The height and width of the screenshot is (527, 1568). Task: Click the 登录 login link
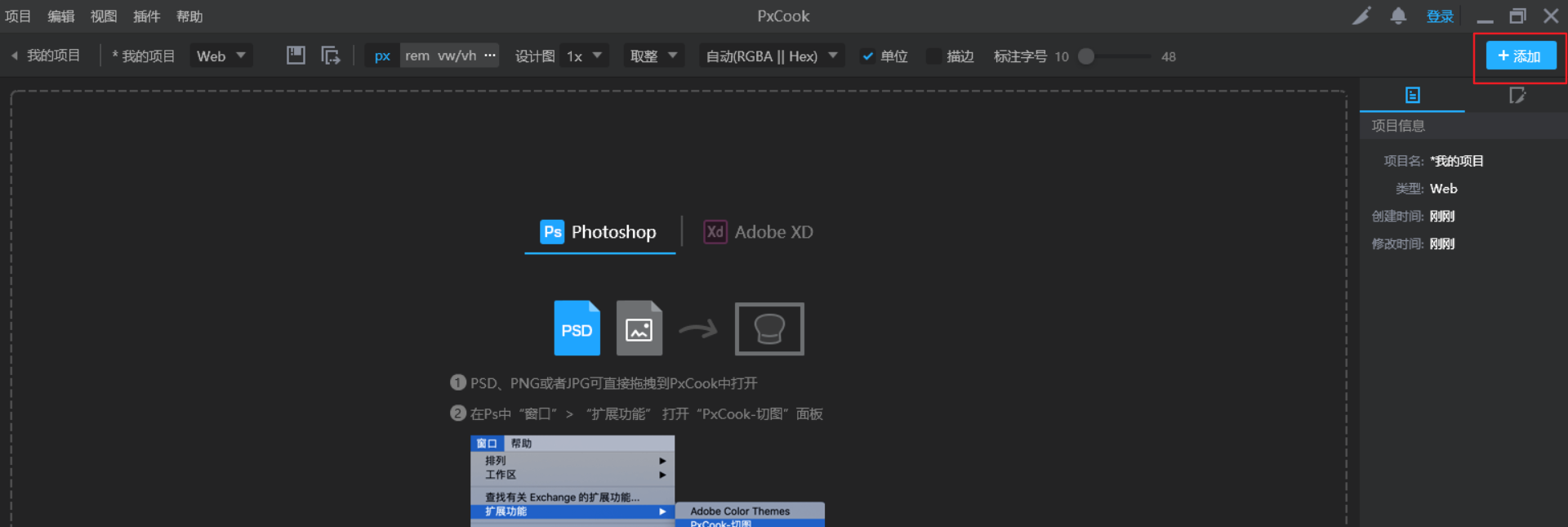(1439, 16)
